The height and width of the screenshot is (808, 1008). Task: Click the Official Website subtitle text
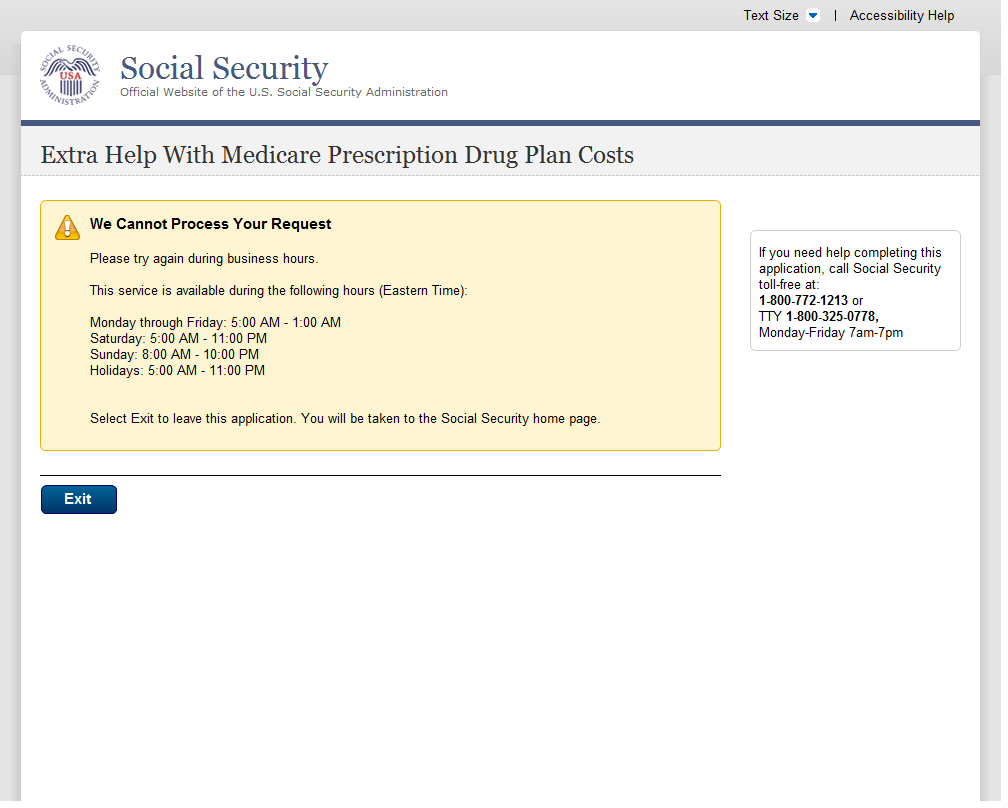click(284, 92)
